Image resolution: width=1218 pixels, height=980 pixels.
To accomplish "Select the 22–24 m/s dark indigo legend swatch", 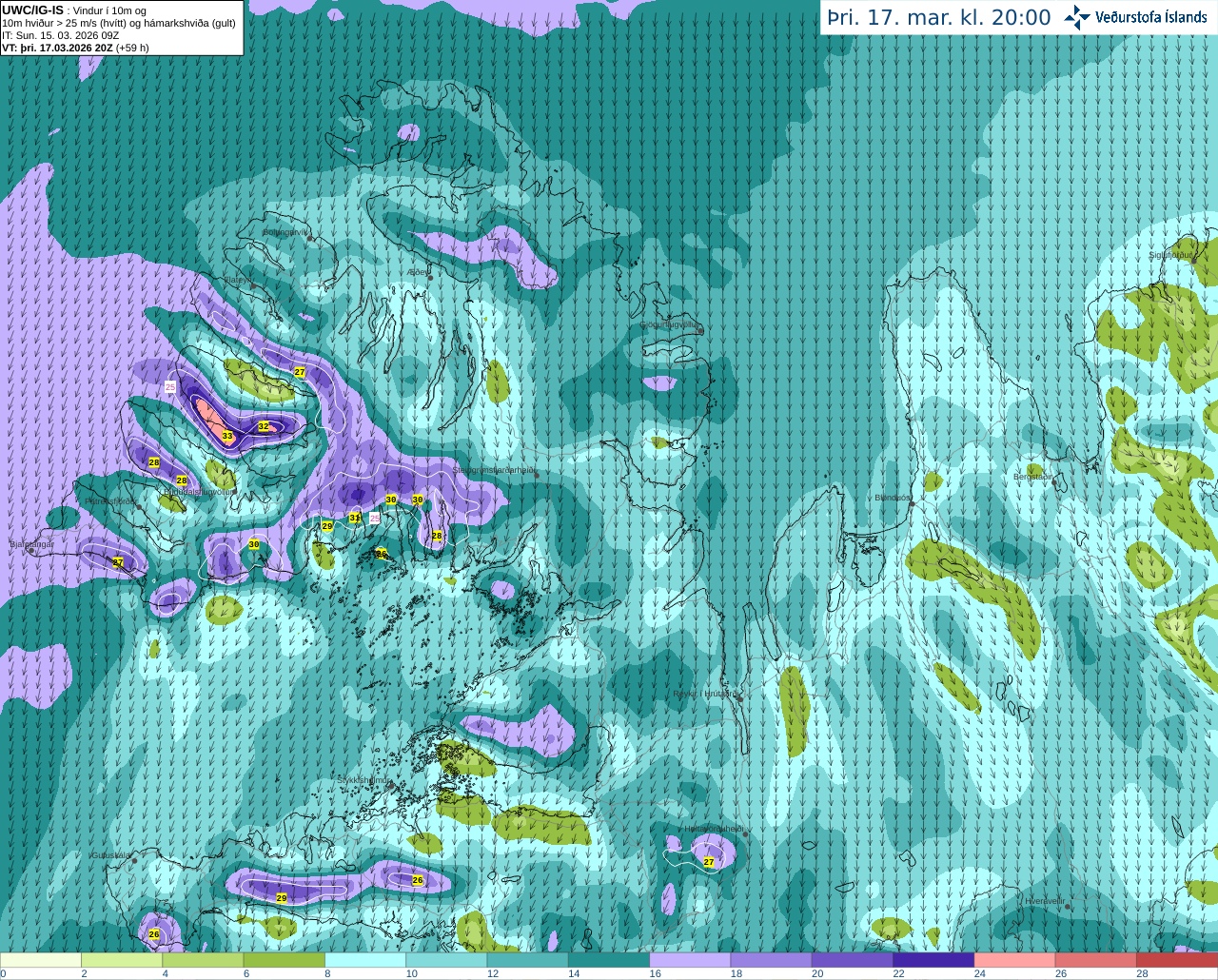I will (933, 960).
